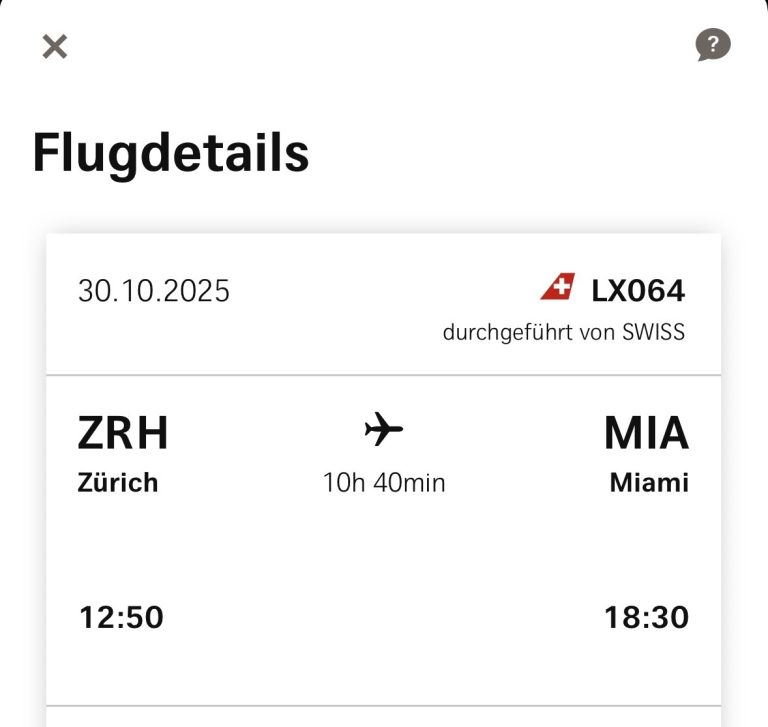The height and width of the screenshot is (727, 768).
Task: Select flight number LX064
Action: (638, 291)
